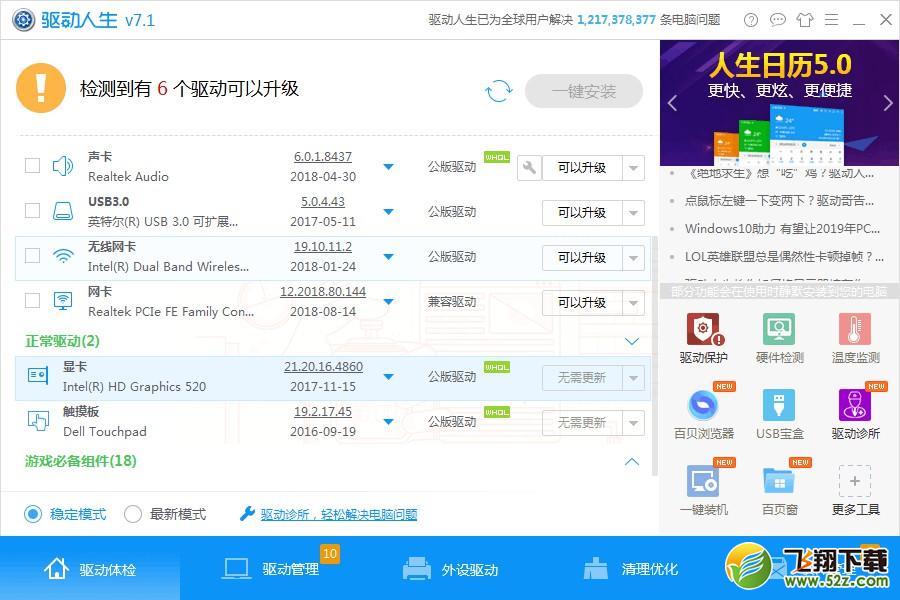Check the Realtek Audio 声卡 checkbox
This screenshot has width=900, height=600.
coord(31,166)
